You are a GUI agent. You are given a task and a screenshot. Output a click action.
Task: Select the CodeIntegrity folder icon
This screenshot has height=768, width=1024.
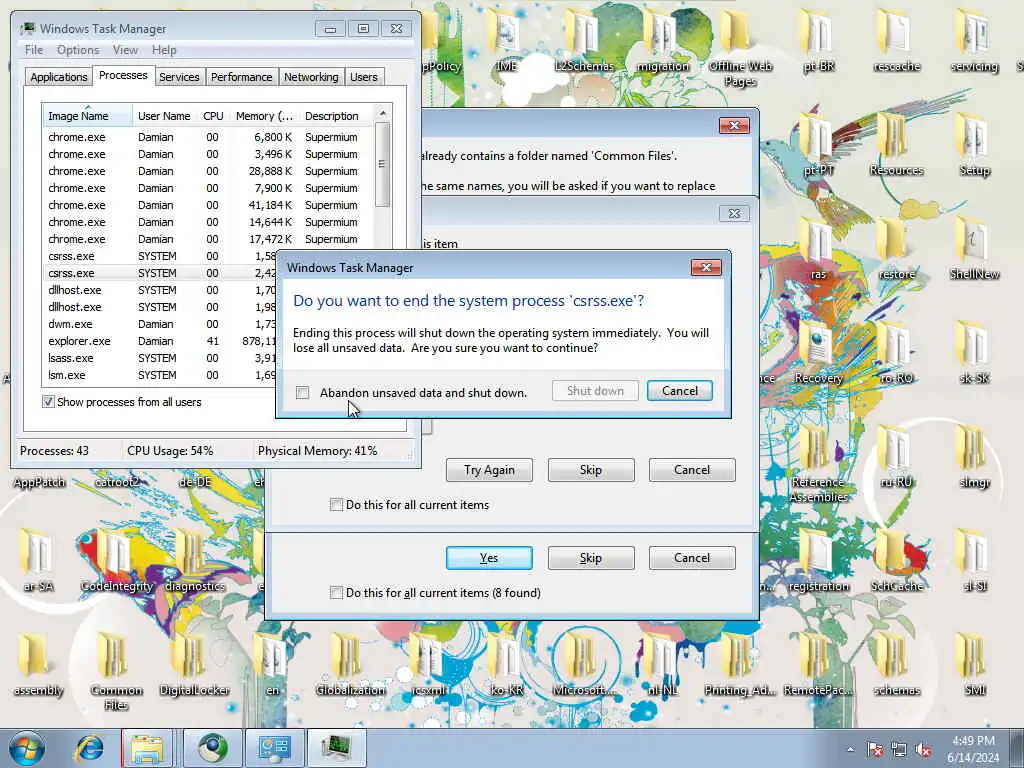pos(116,560)
